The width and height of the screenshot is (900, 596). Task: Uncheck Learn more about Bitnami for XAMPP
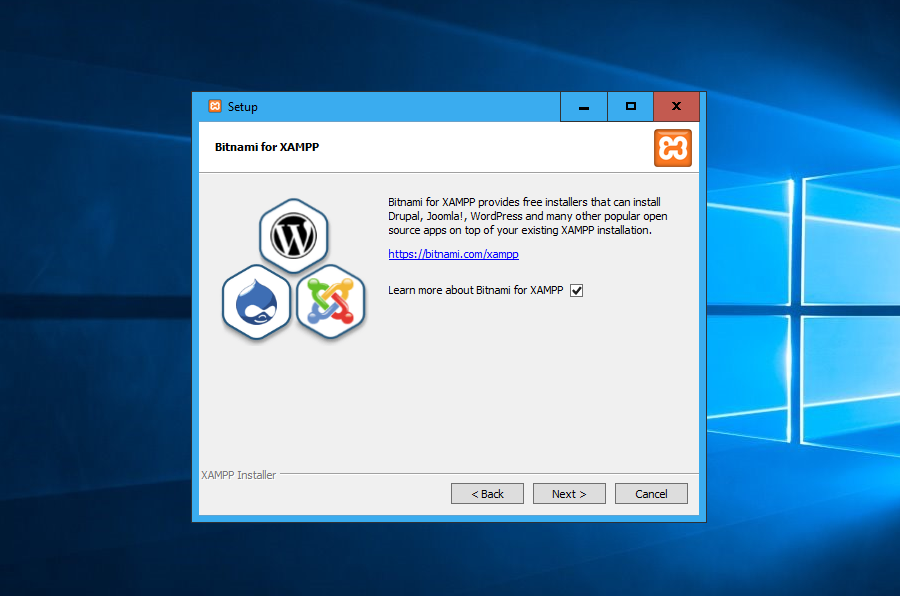(x=576, y=291)
